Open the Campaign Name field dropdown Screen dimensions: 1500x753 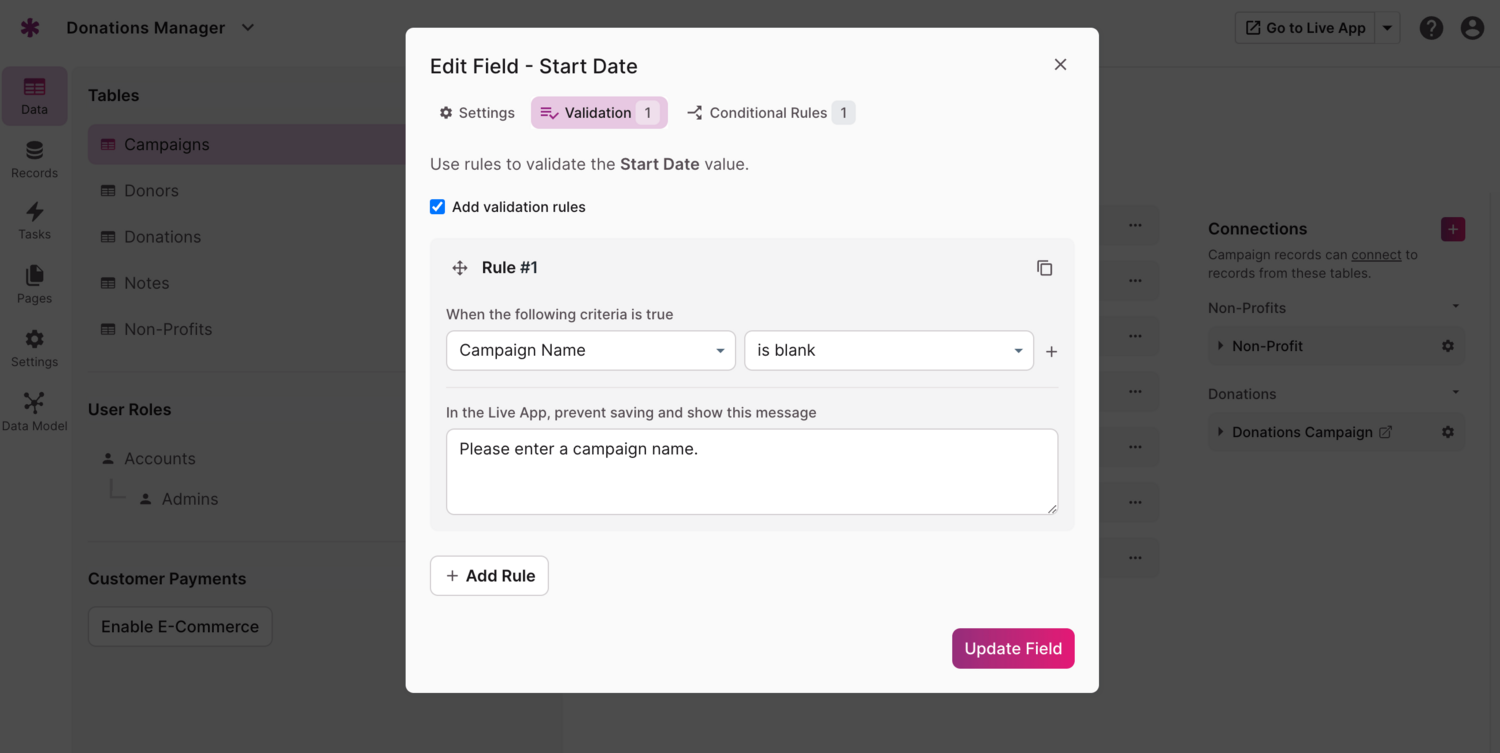pos(591,351)
